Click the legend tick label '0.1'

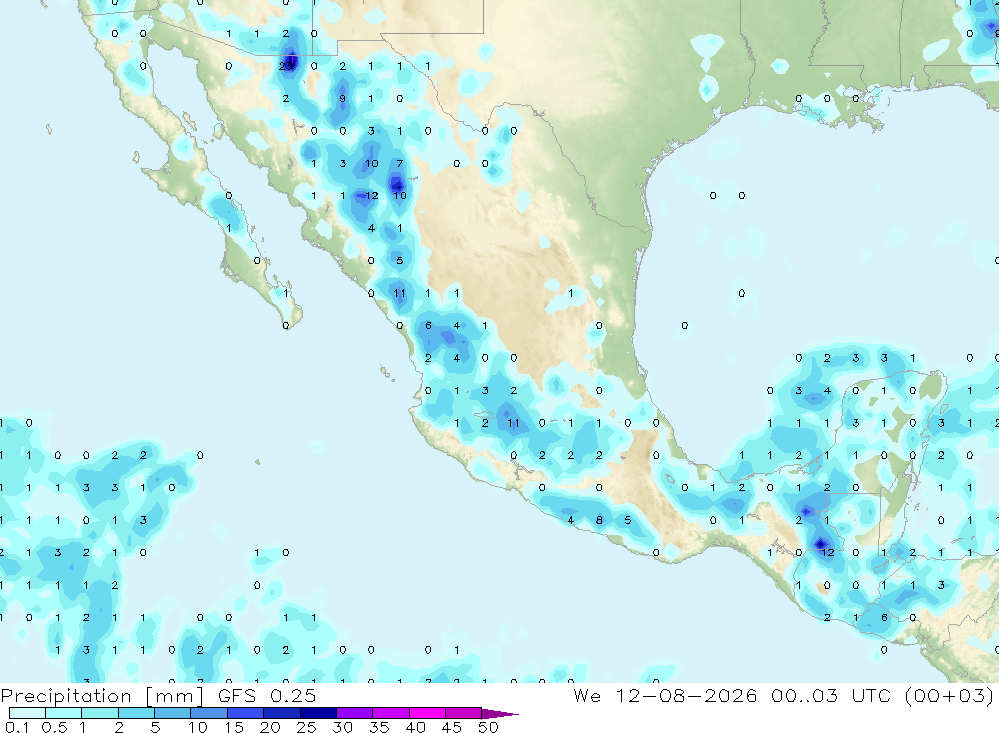pyautogui.click(x=17, y=727)
